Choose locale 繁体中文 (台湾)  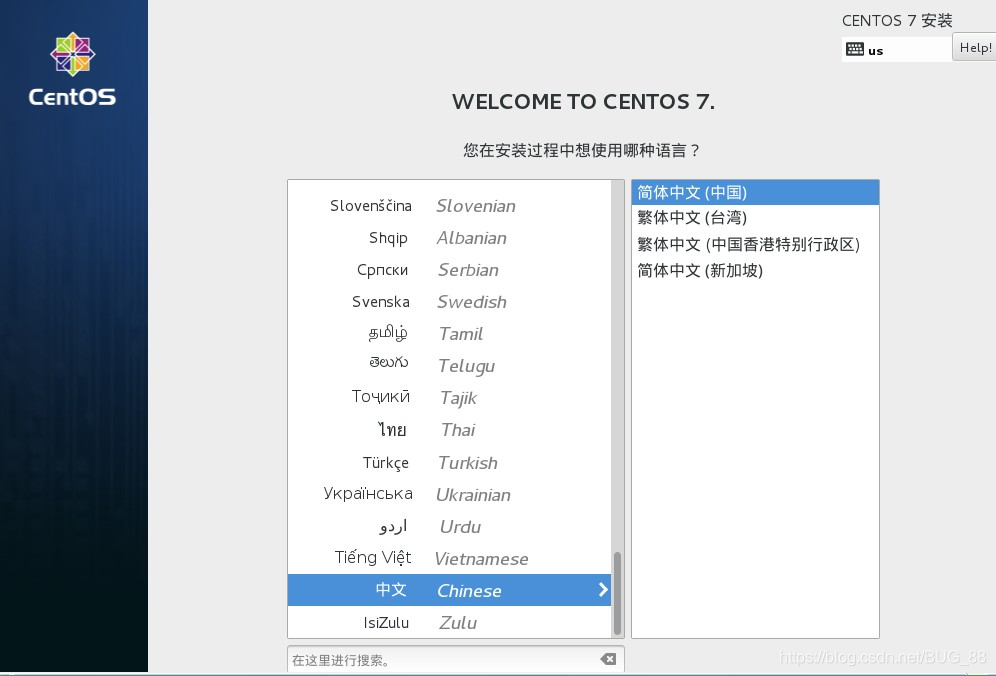[x=755, y=218]
